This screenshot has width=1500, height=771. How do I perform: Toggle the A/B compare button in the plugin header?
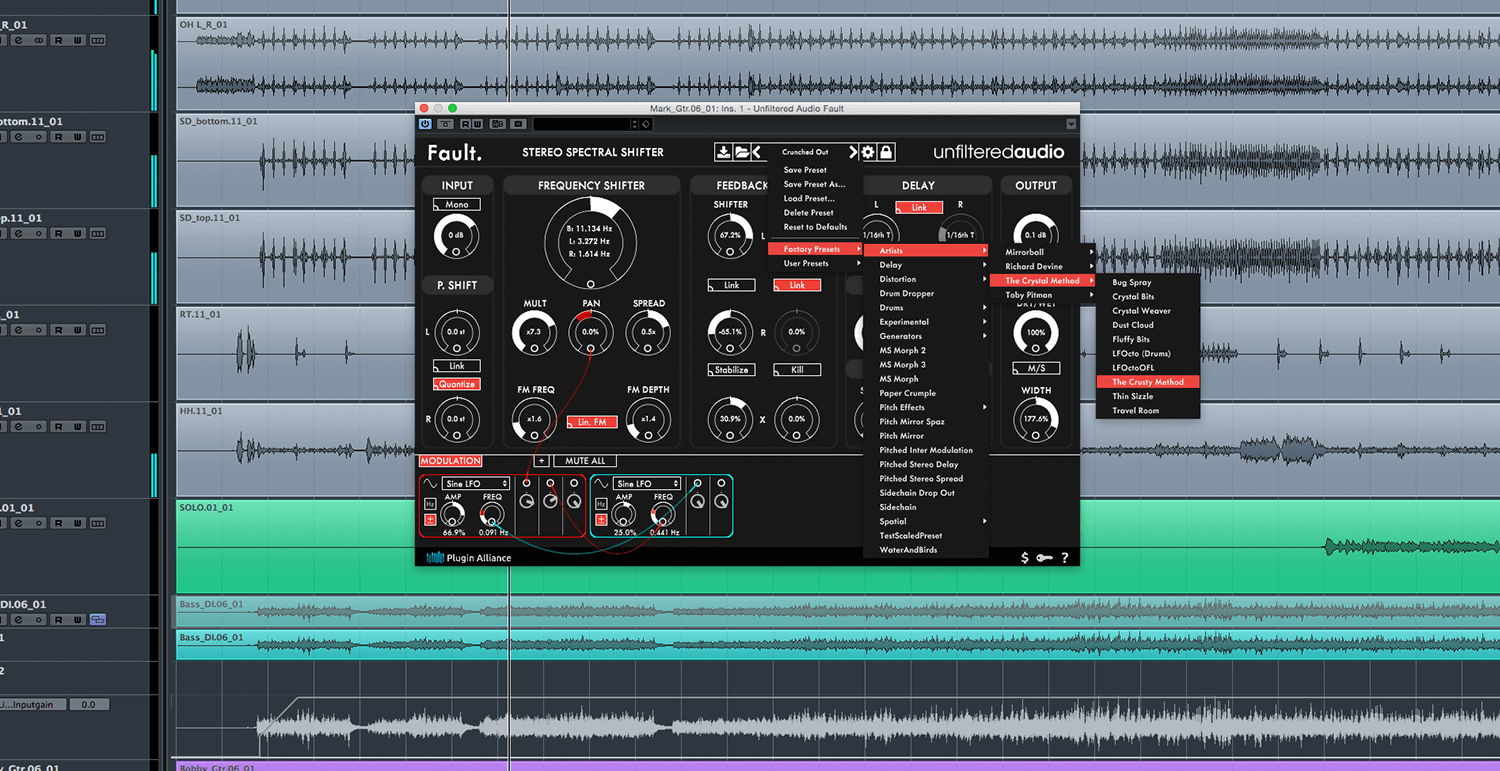tap(498, 124)
